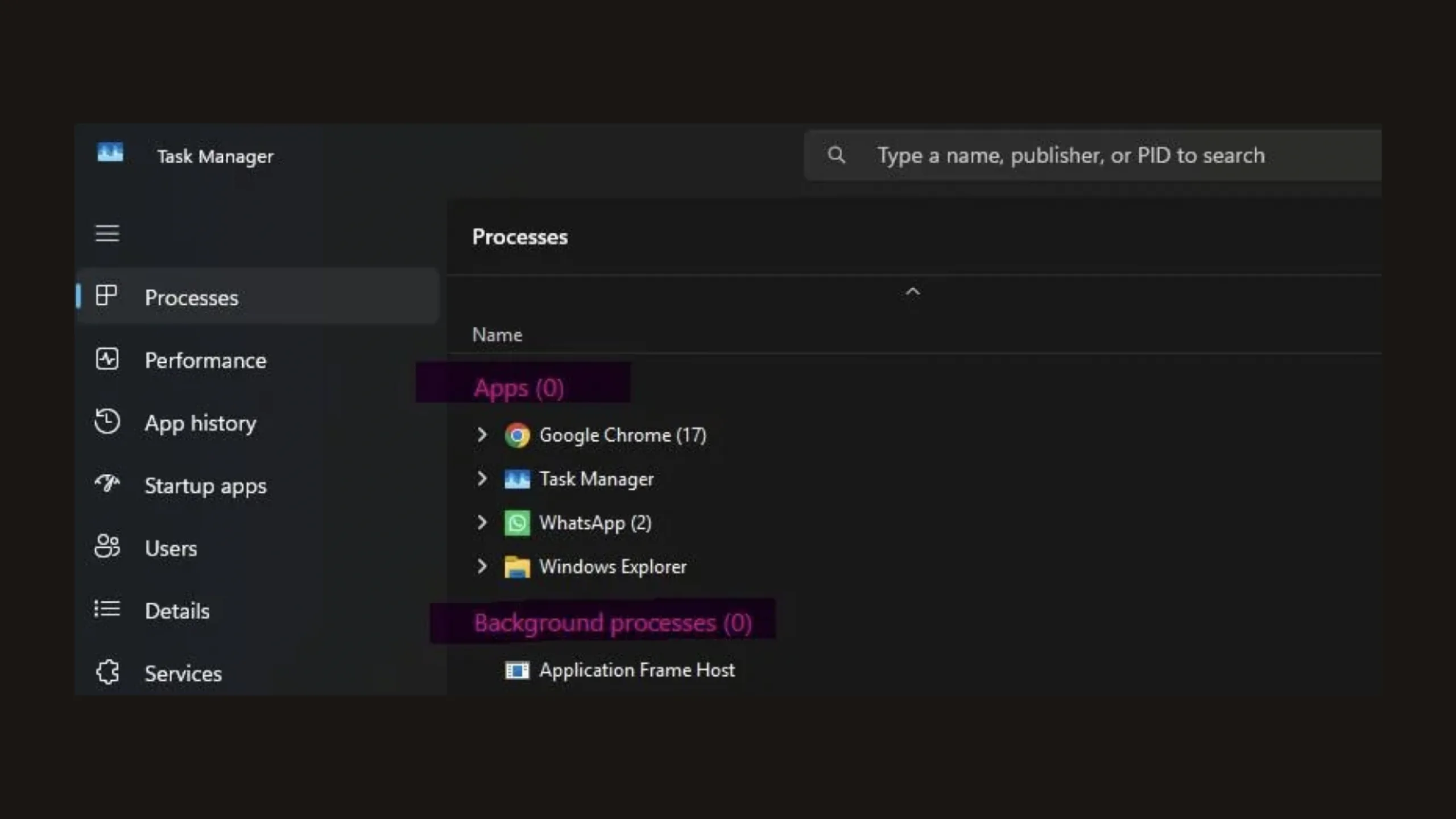Select the Google Chrome (17) row text
Image resolution: width=1456 pixels, height=819 pixels.
coord(623,435)
